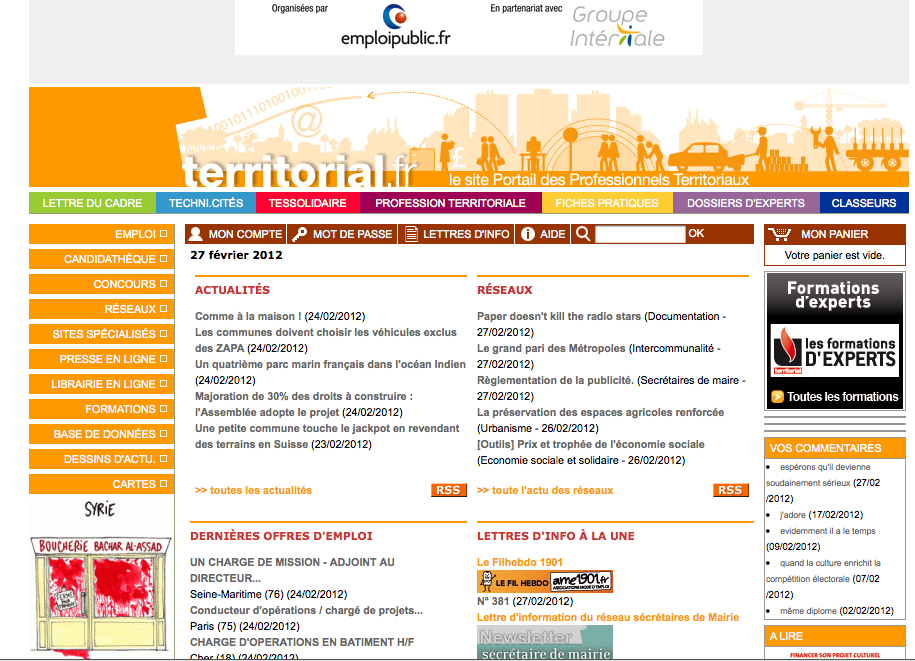Open the Formations d'experts advertisement

[x=834, y=341]
